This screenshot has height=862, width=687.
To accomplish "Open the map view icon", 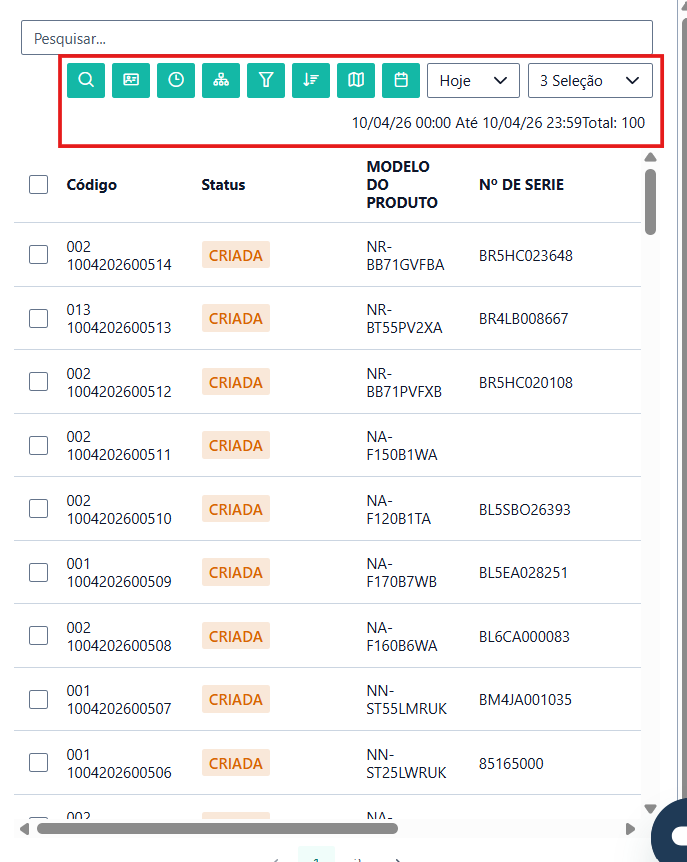I will click(x=356, y=80).
